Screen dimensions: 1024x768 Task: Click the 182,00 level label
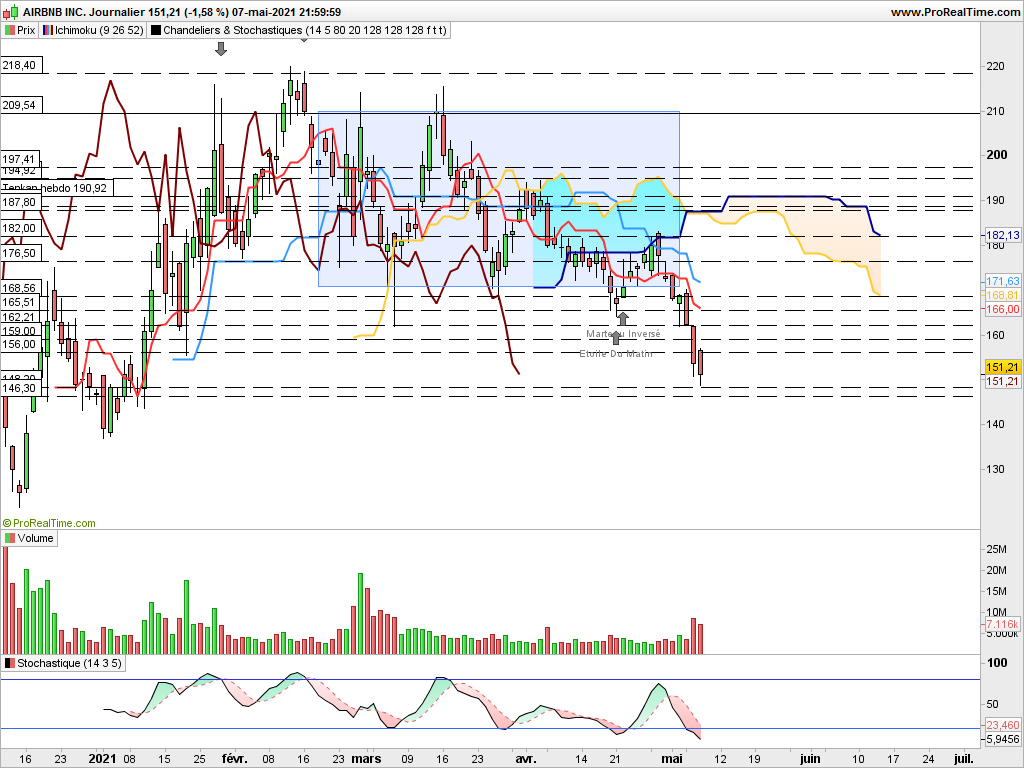pyautogui.click(x=20, y=229)
